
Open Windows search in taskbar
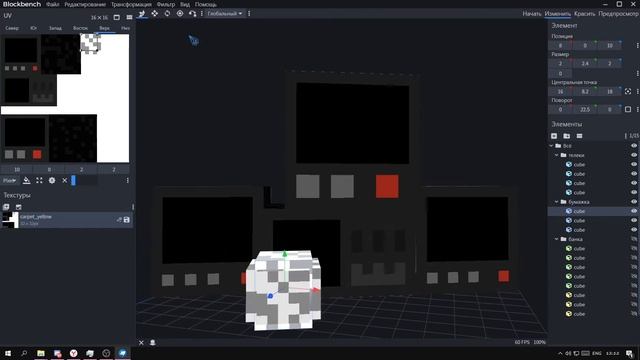(24, 353)
